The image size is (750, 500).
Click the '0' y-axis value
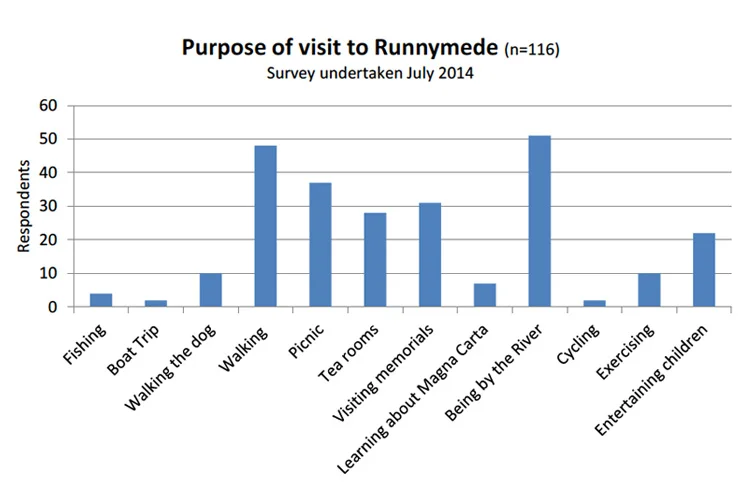click(x=52, y=307)
